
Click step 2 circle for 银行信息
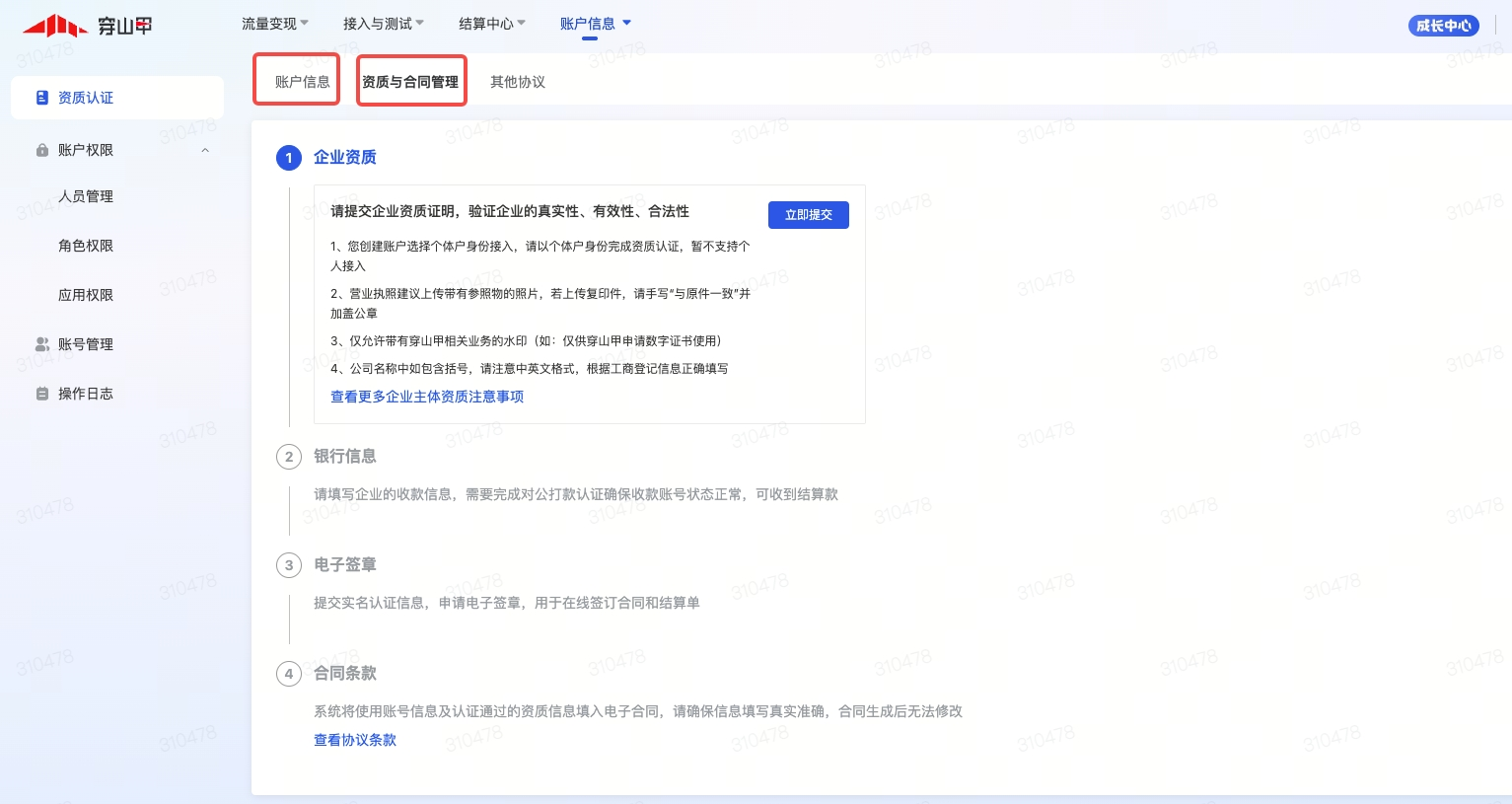pos(289,457)
